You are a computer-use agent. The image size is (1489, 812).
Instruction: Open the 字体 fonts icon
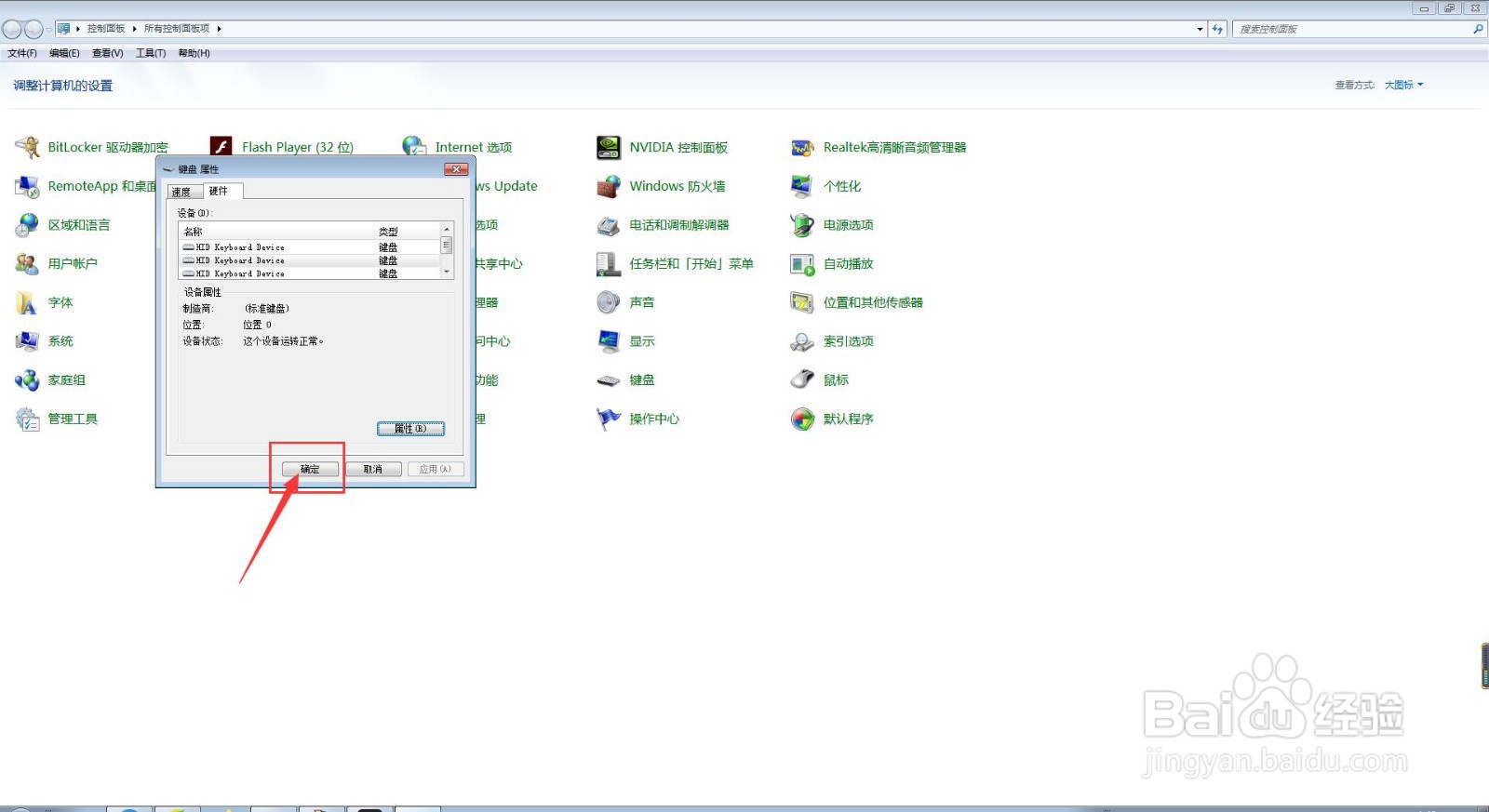[28, 302]
